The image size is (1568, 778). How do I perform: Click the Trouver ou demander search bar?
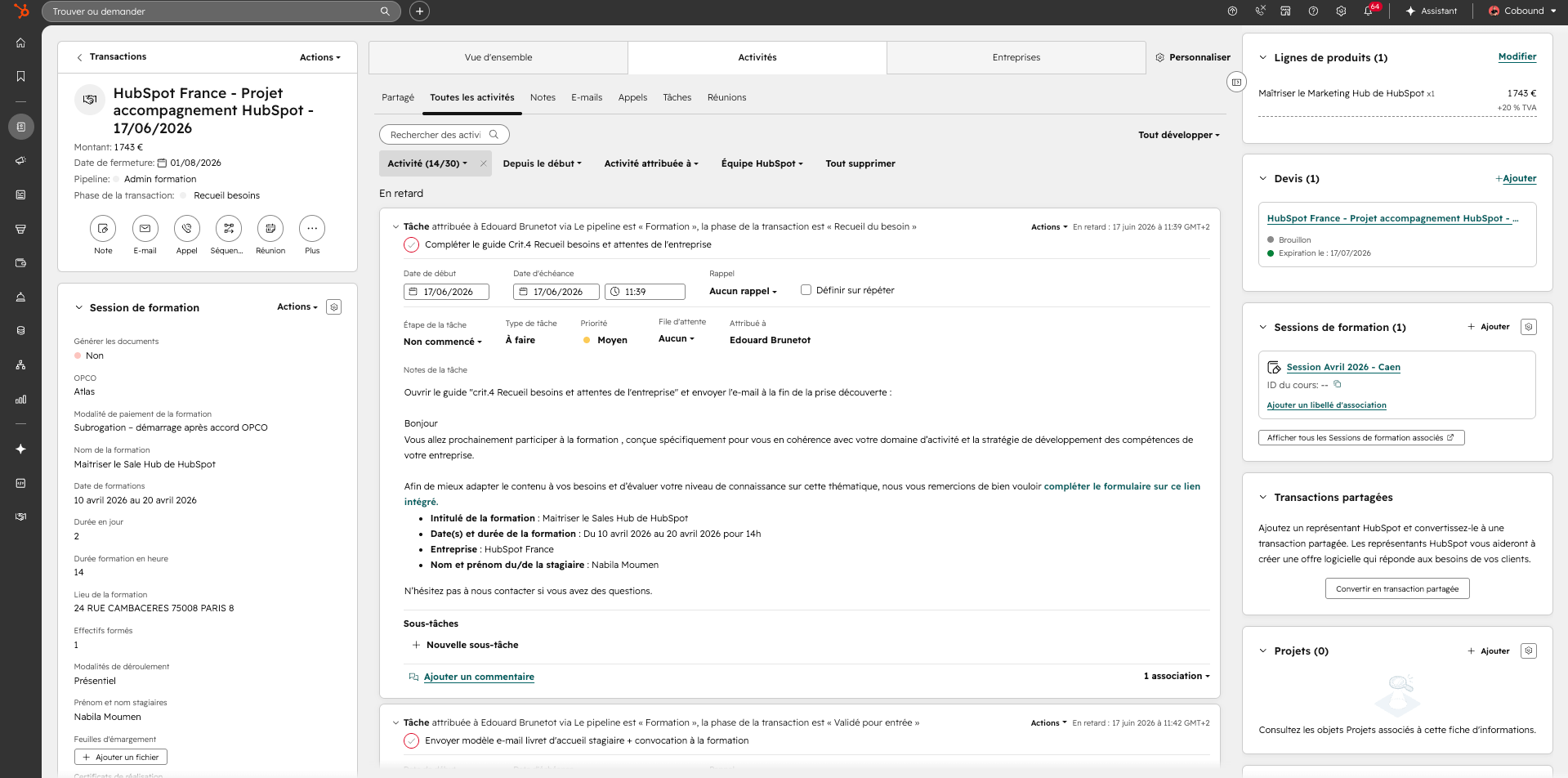(221, 11)
